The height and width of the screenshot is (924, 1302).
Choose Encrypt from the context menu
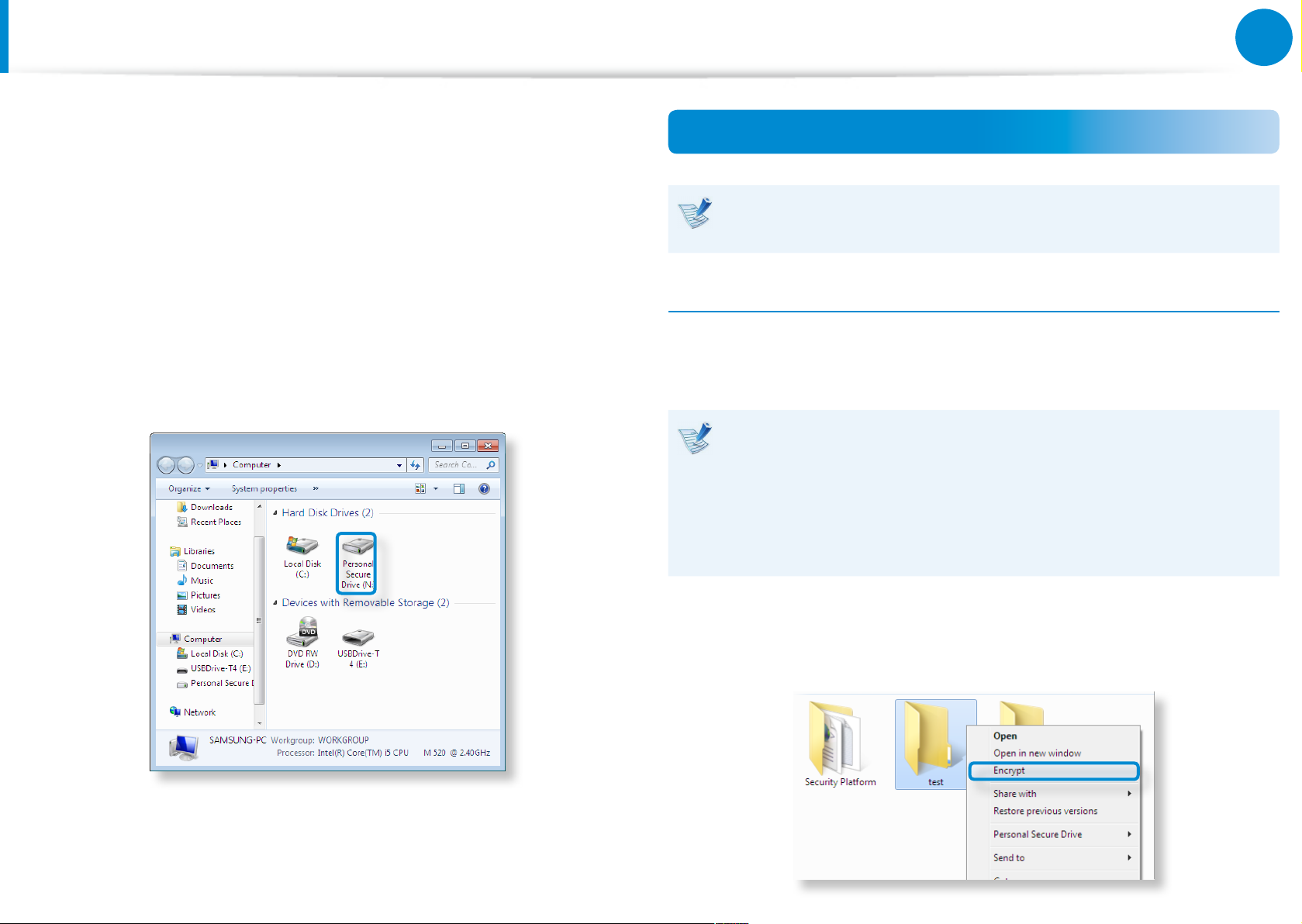[1009, 771]
